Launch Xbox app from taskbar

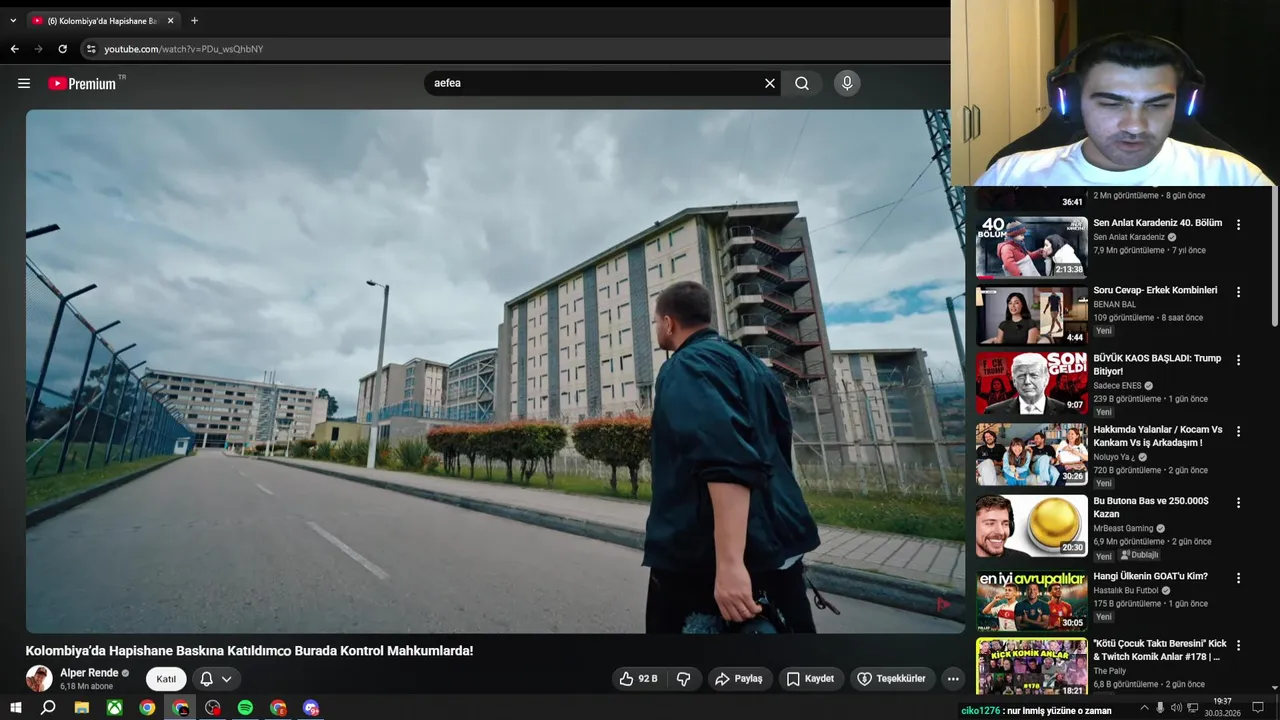click(115, 707)
